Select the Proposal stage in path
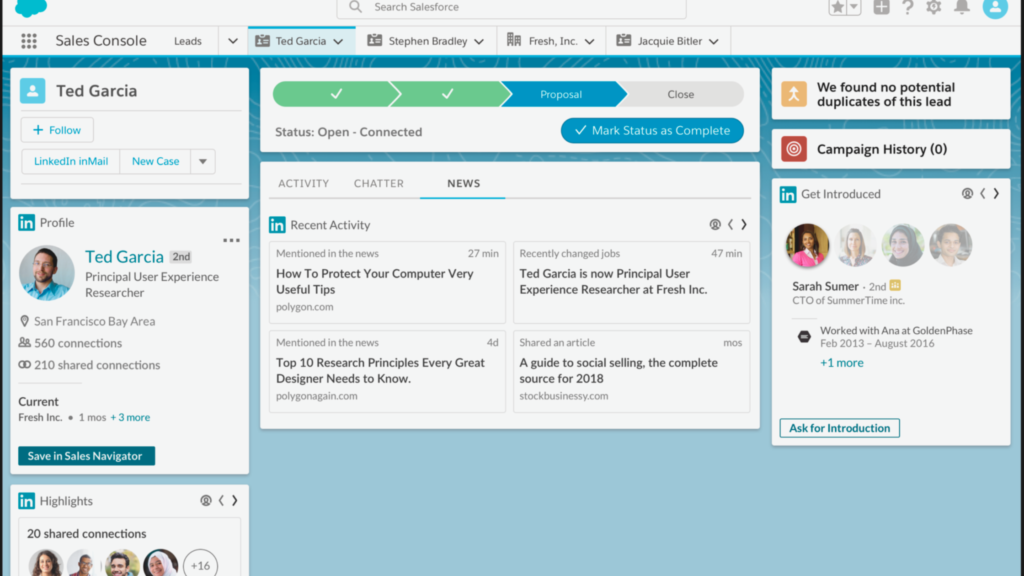The image size is (1024, 576). pyautogui.click(x=561, y=95)
